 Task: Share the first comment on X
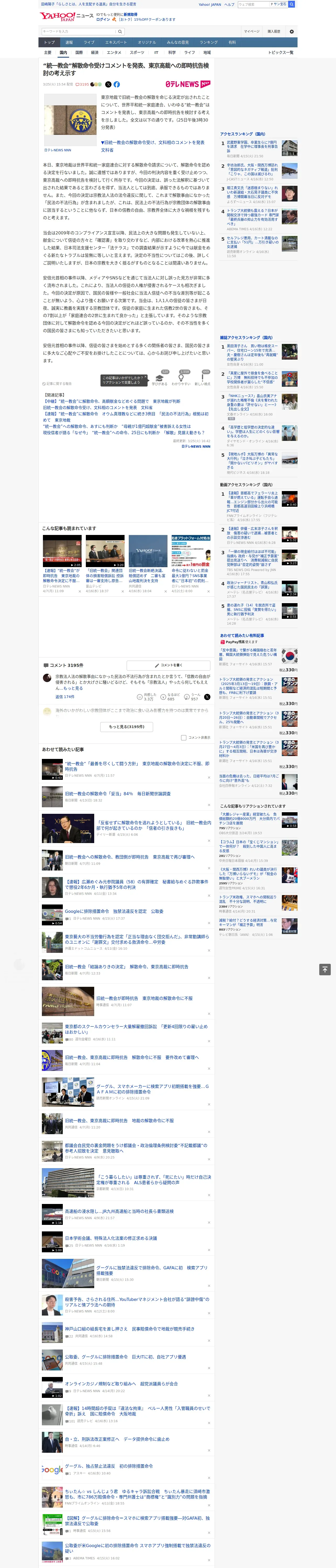pos(207,697)
